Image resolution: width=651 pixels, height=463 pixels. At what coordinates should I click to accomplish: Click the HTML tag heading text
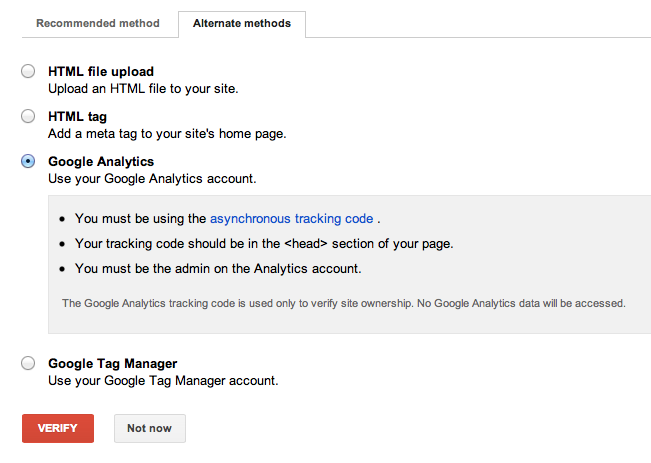77,117
